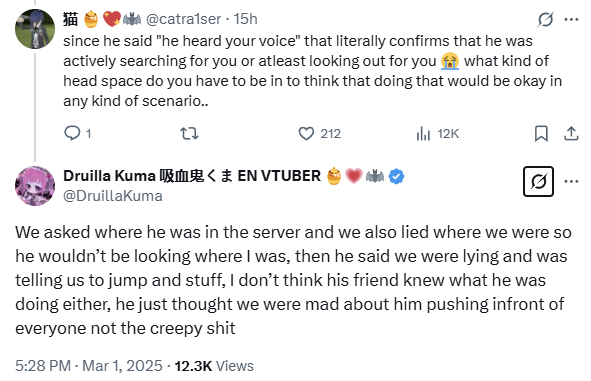Click boxed Grok icon on Druilla Kuma tweet
The image size is (591, 381).
click(538, 181)
